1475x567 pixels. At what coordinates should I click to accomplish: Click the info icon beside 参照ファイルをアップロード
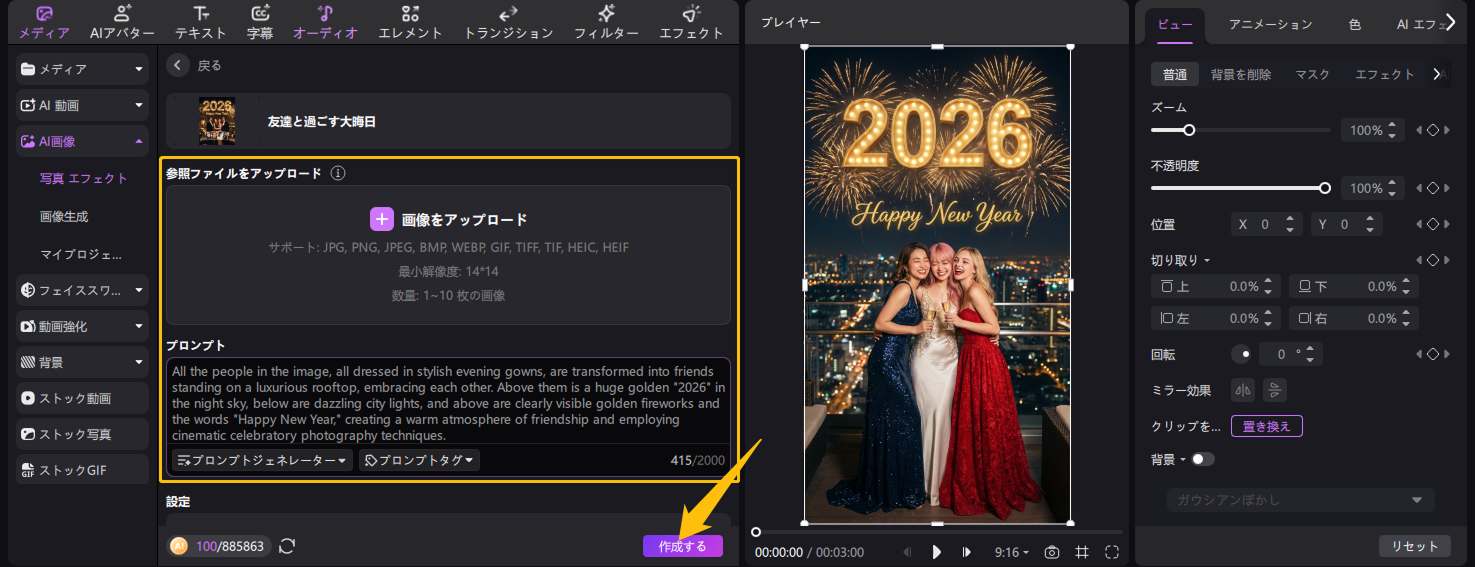pyautogui.click(x=338, y=173)
